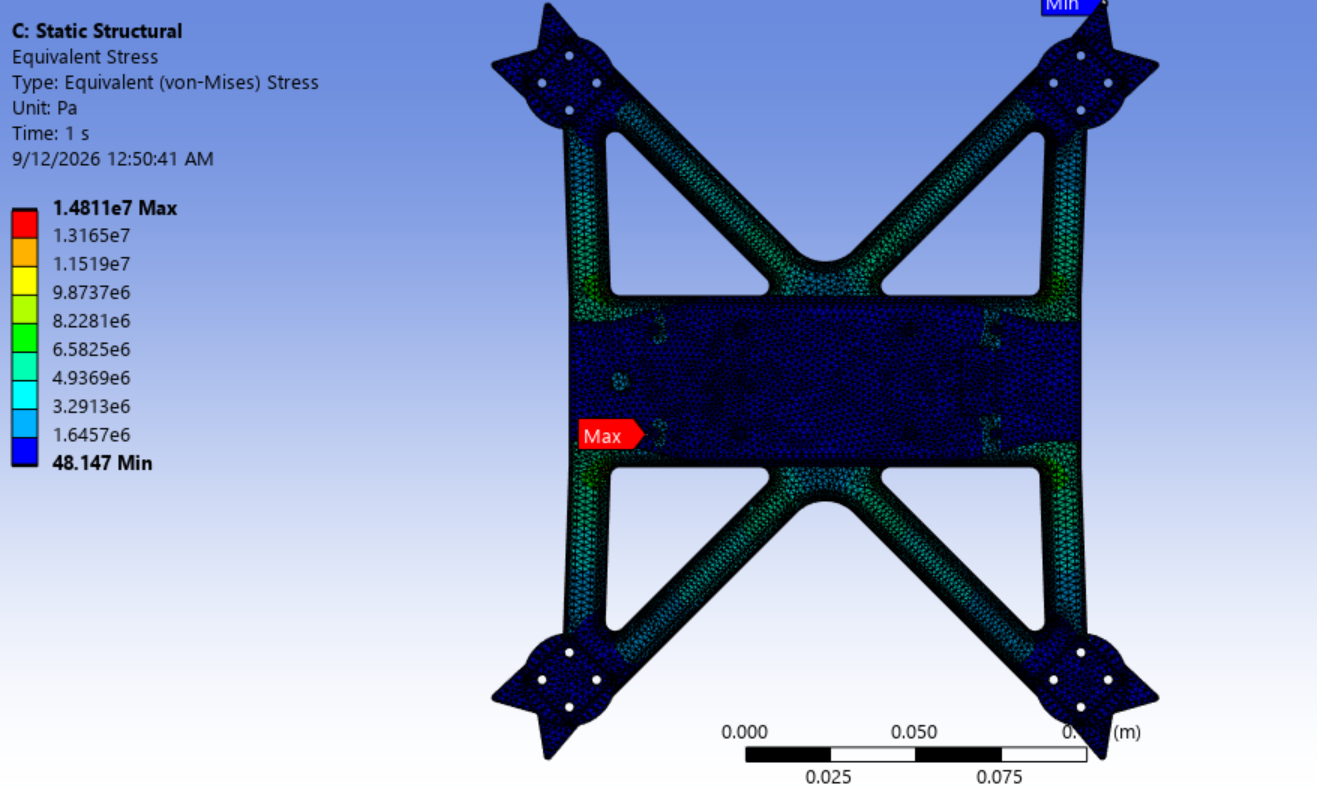Click the '(m)' unit label on ruler
Image resolution: width=1317 pixels, height=807 pixels.
click(x=1127, y=732)
